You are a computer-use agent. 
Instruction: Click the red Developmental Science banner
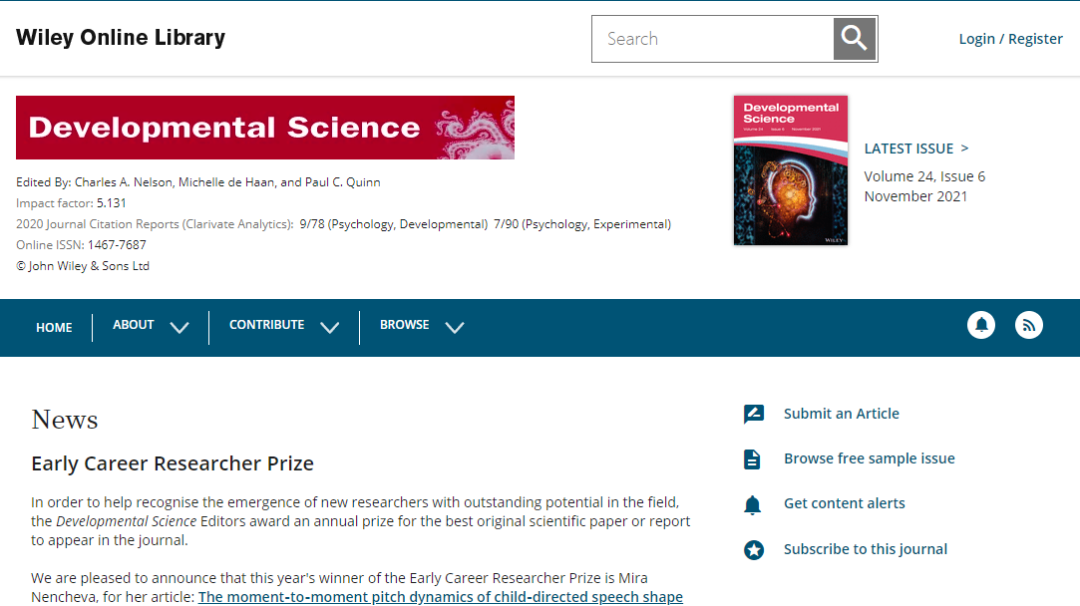(265, 127)
